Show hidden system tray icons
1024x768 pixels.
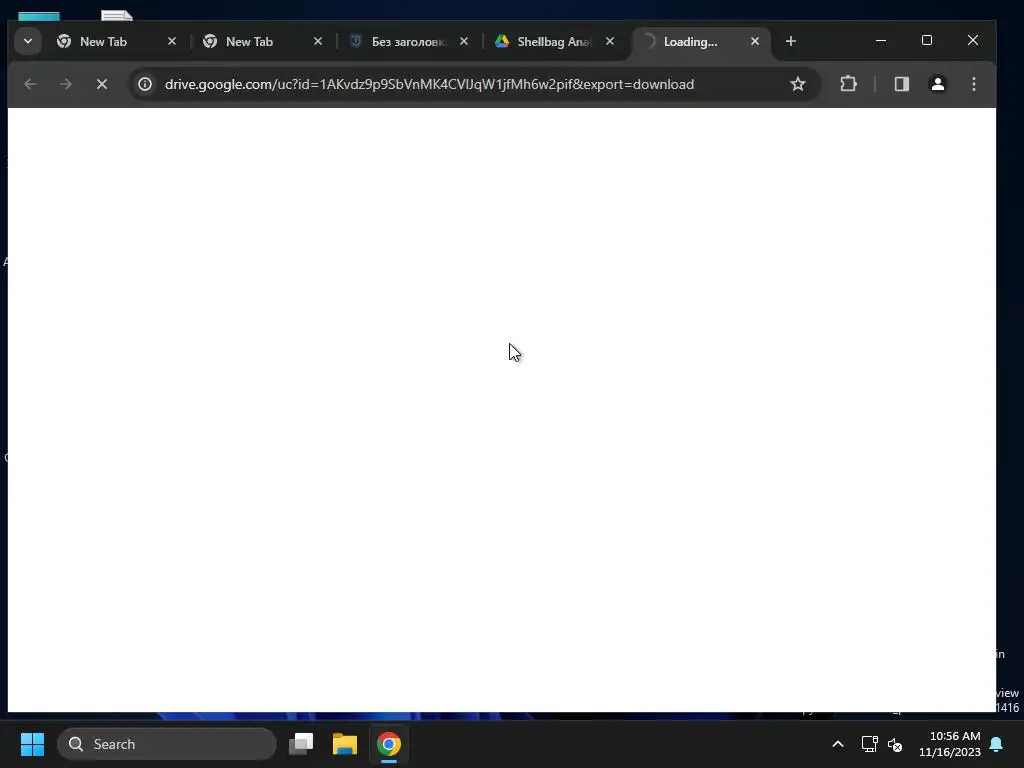838,744
